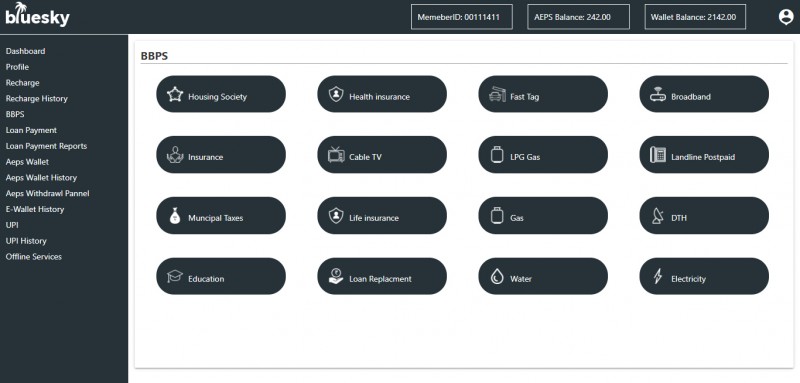800x383 pixels.
Task: Open the user account avatar icon
Action: tap(786, 17)
